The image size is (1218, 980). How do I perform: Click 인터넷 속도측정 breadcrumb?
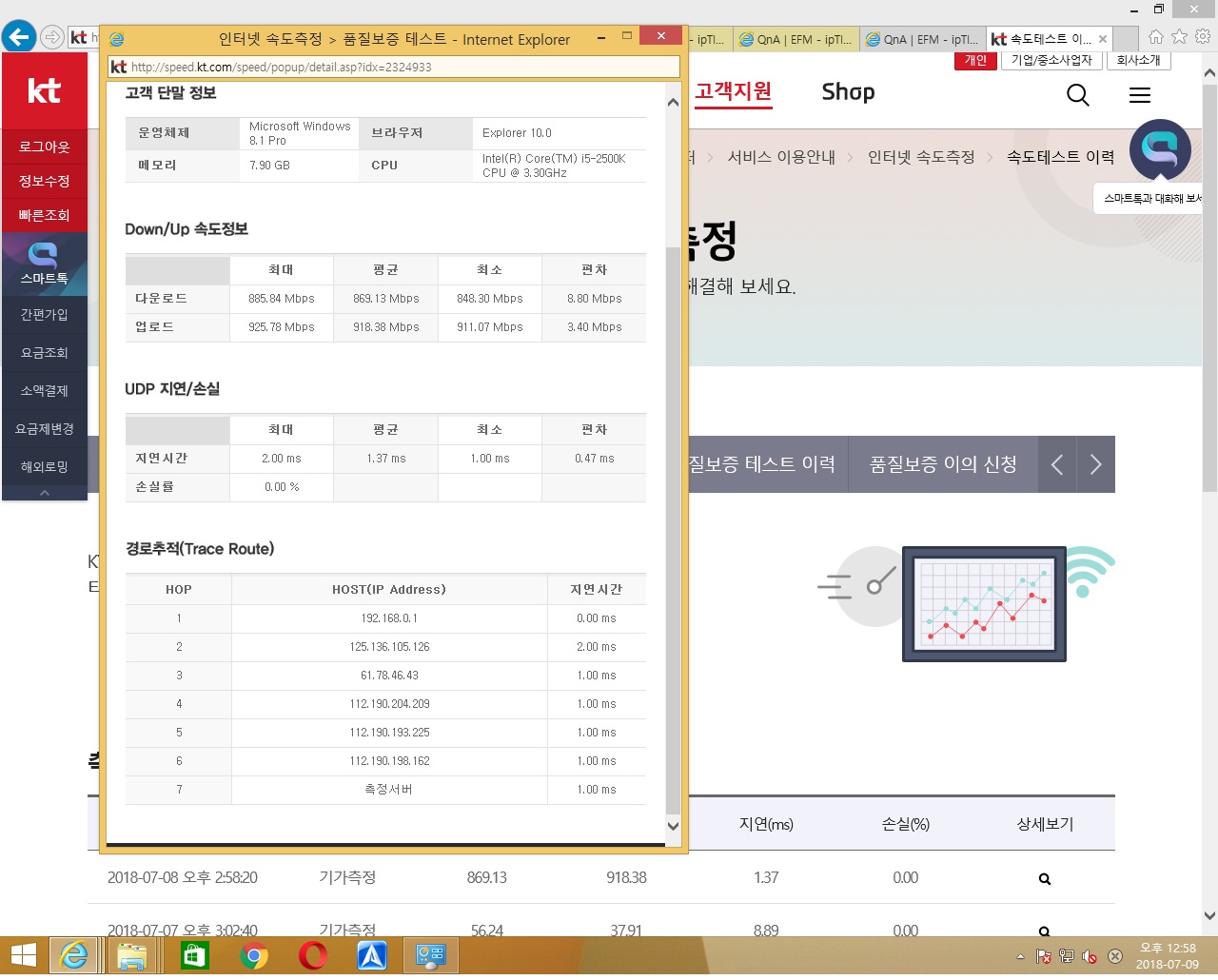pyautogui.click(x=921, y=157)
